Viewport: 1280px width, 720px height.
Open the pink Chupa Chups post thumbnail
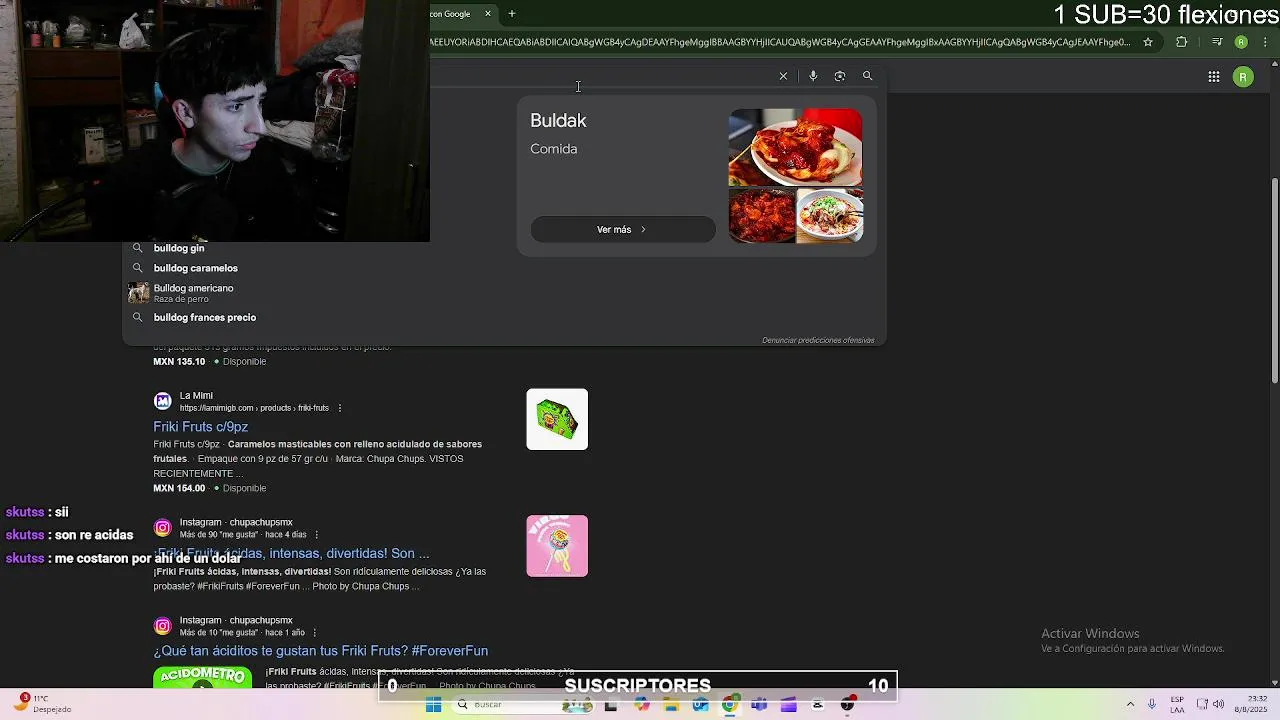click(557, 546)
